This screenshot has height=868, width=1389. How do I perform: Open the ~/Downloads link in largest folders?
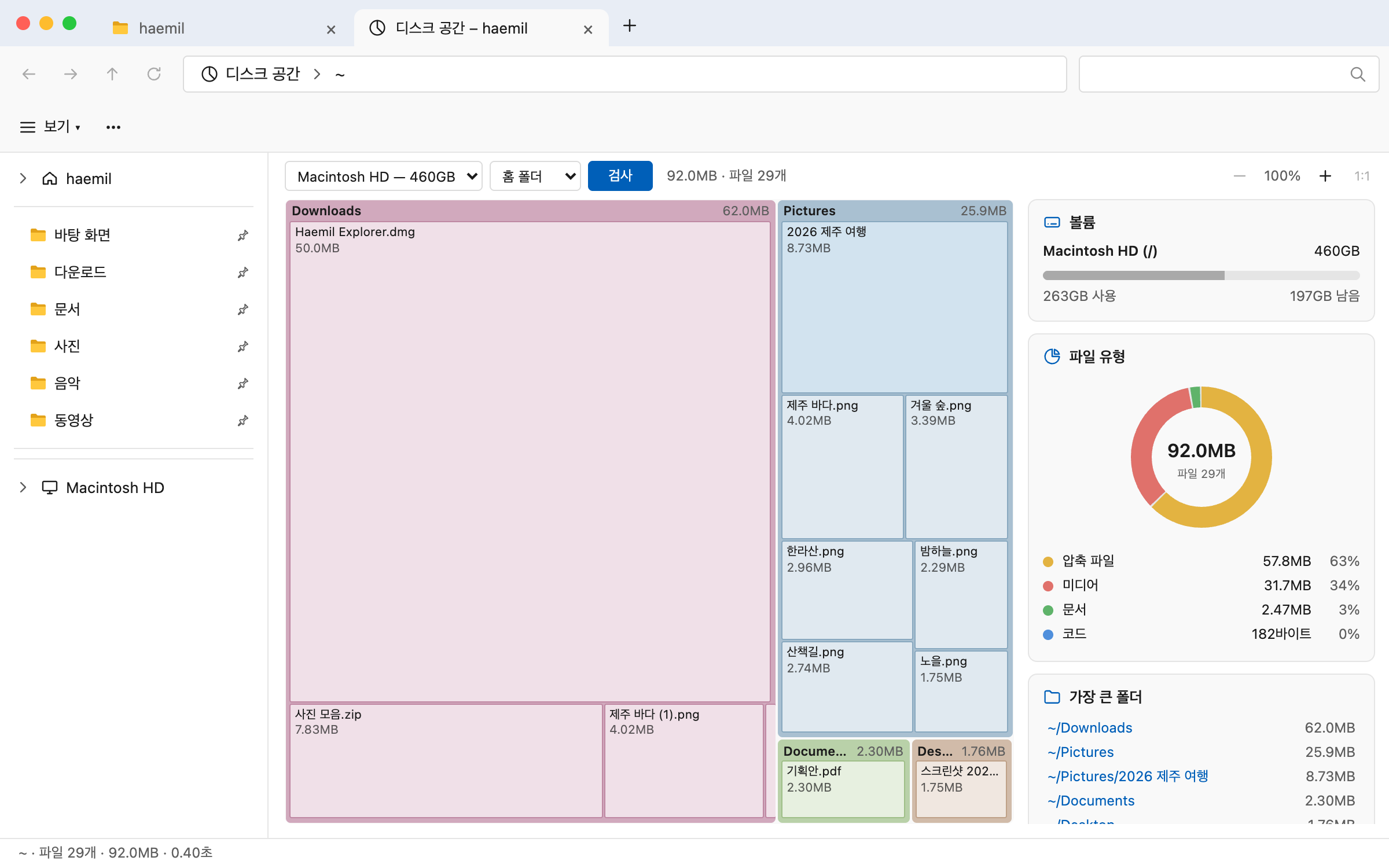point(1089,727)
